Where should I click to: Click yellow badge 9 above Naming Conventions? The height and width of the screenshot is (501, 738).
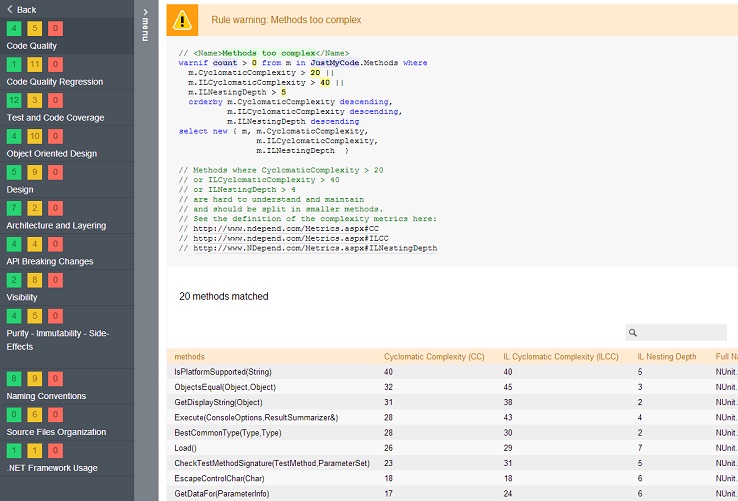(x=34, y=379)
